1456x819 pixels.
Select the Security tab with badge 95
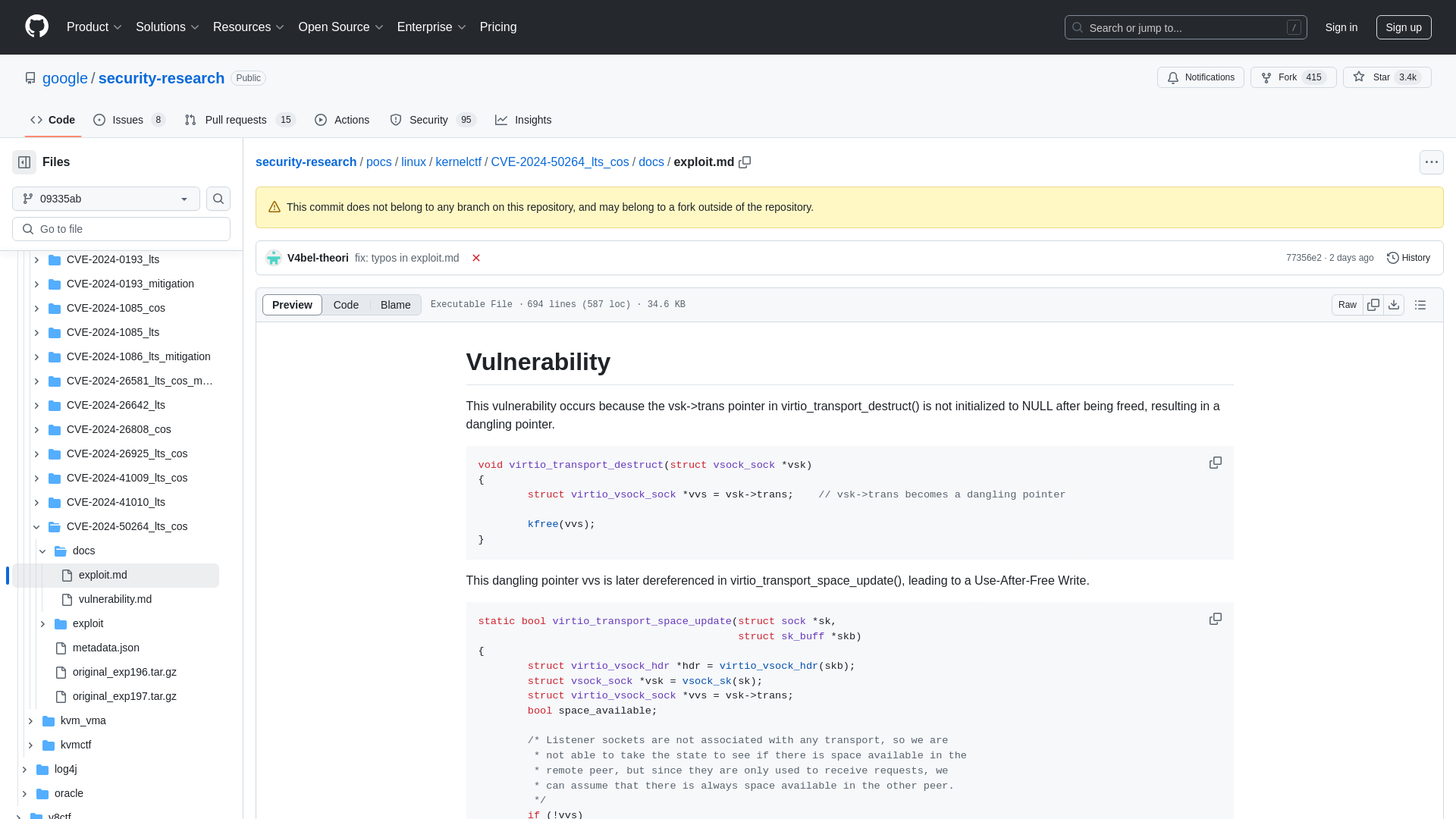[x=430, y=120]
